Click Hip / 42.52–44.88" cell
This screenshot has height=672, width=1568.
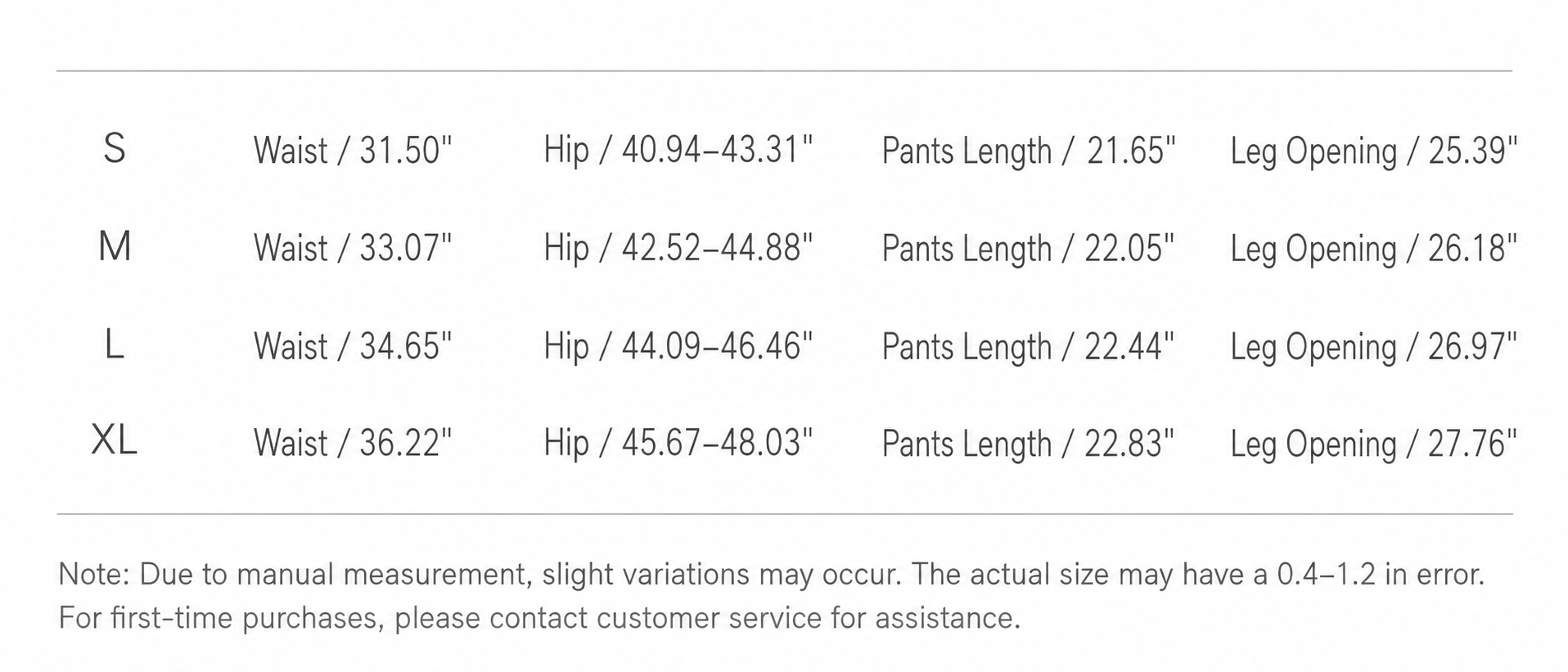[678, 248]
